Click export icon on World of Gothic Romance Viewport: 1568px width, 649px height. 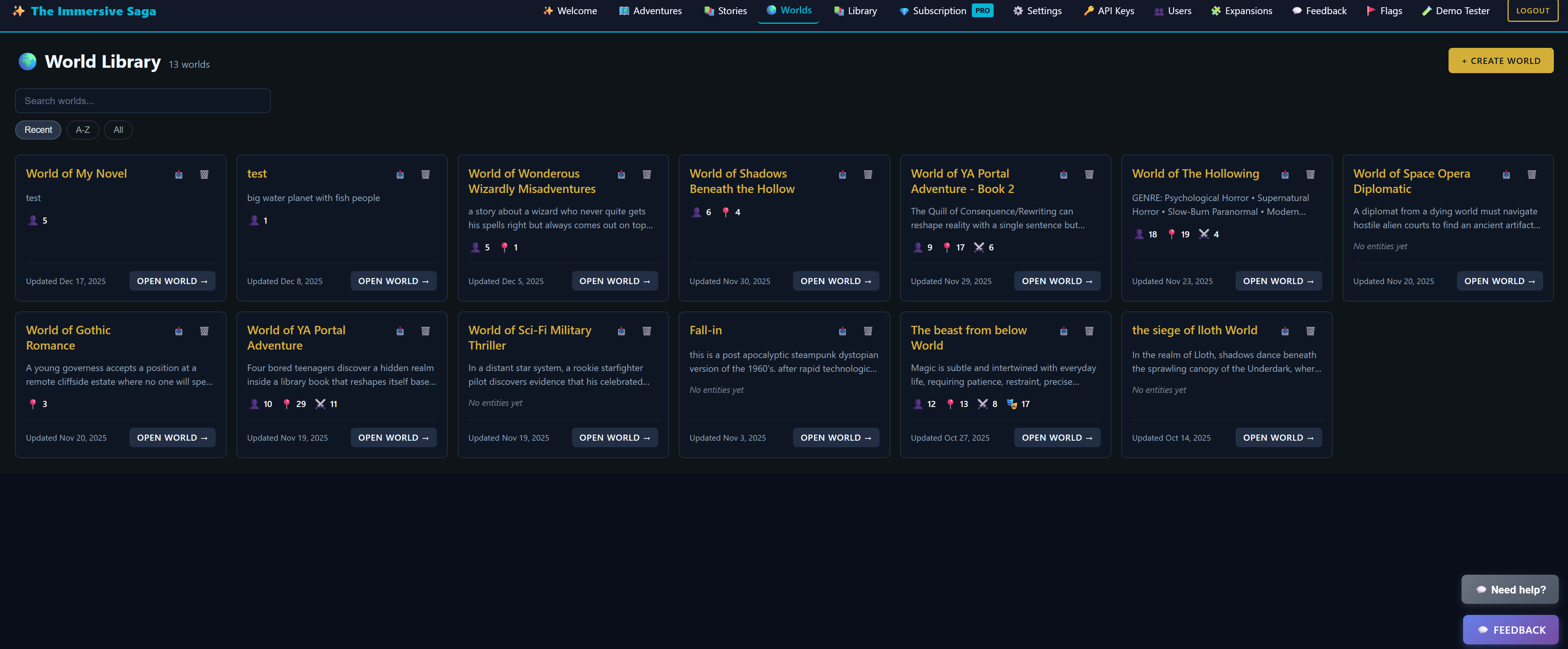[x=179, y=331]
